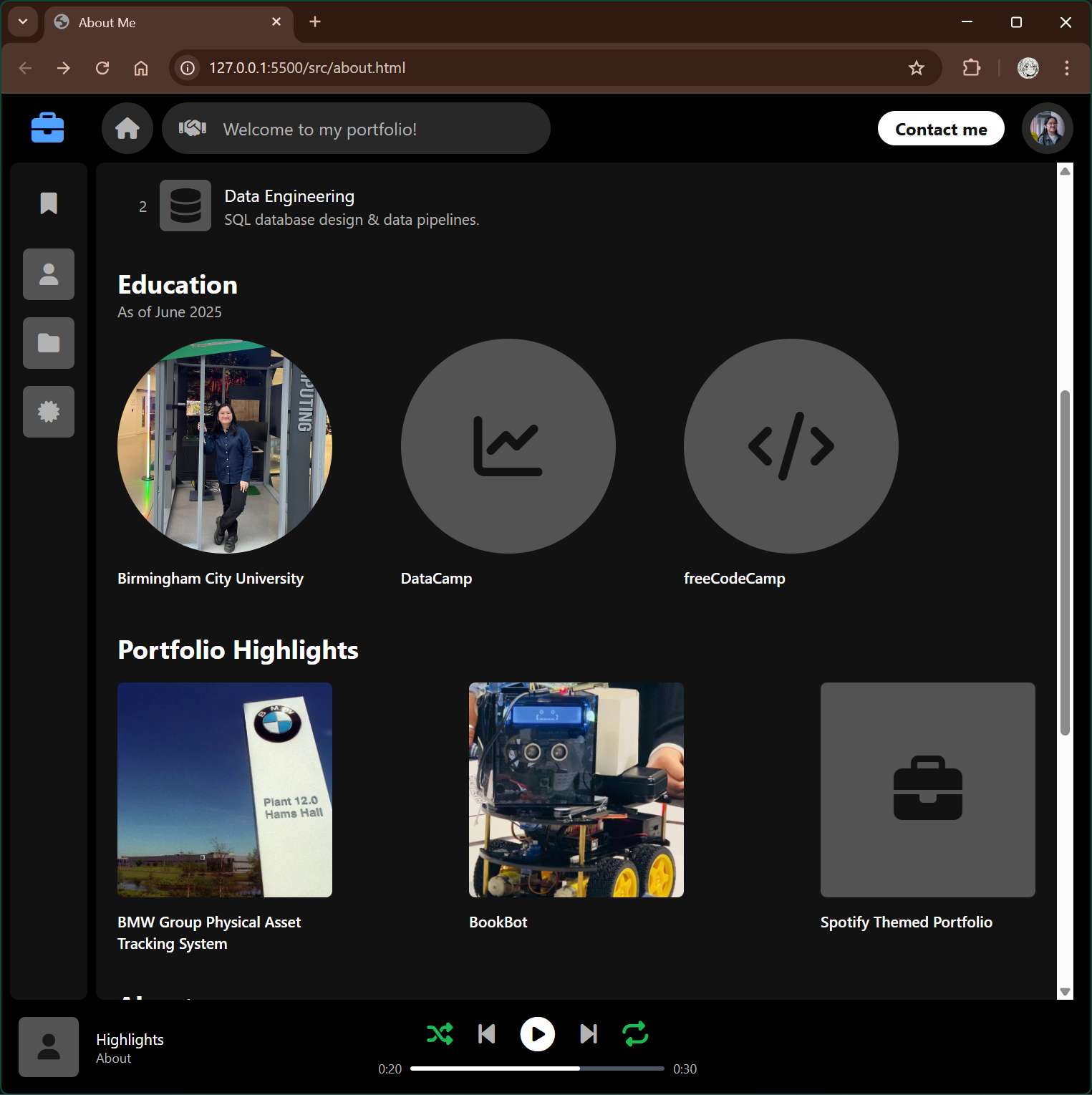Click the profile avatar in header
The width and height of the screenshot is (1092, 1095).
tap(1046, 129)
